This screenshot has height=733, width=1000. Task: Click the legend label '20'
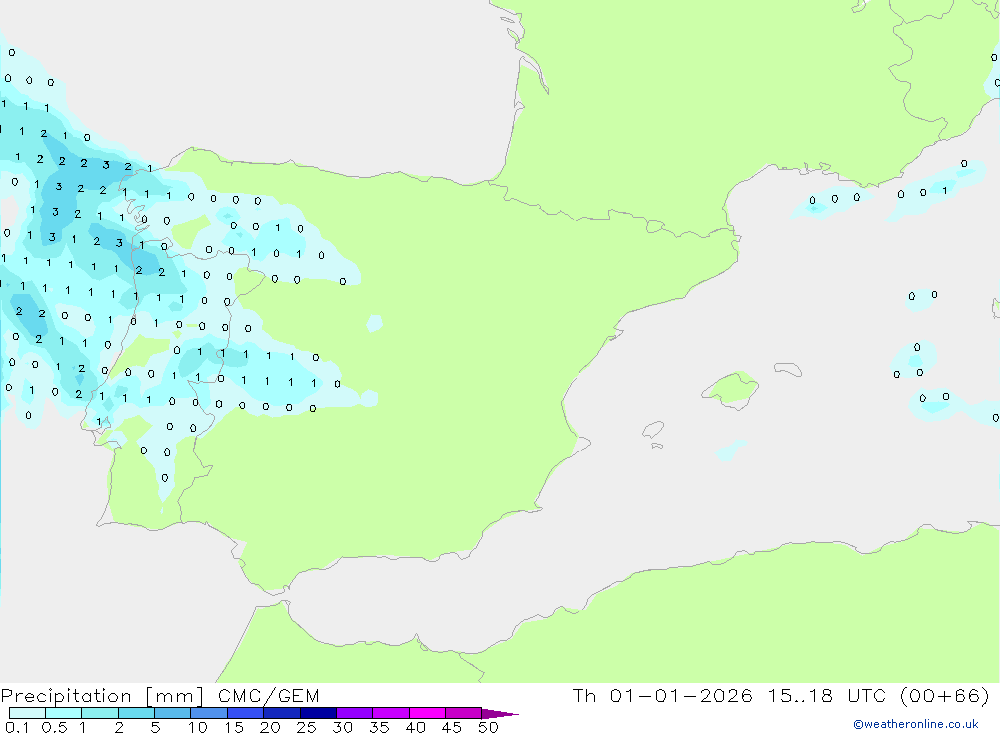270,727
